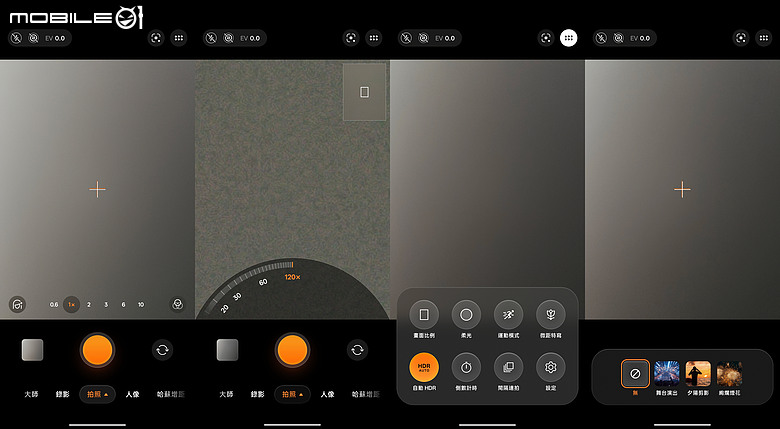Screen dimensions: 780x429
Task: Select 2 zoom level
Action: pos(89,305)
